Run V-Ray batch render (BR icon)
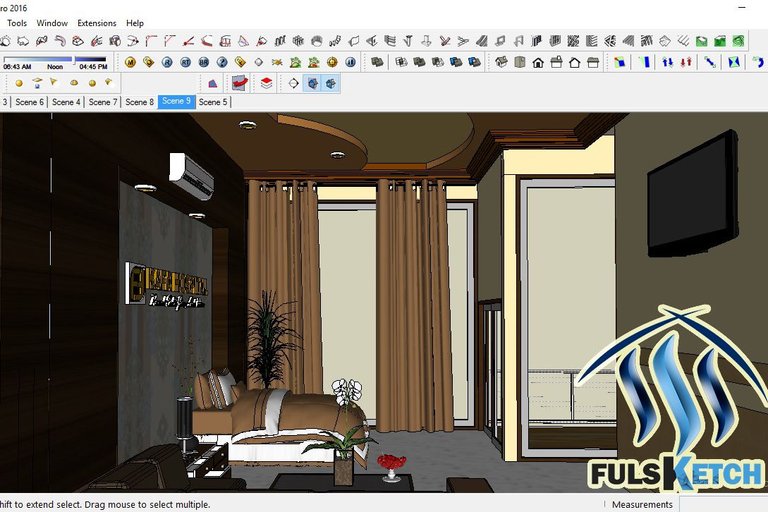 [x=204, y=62]
